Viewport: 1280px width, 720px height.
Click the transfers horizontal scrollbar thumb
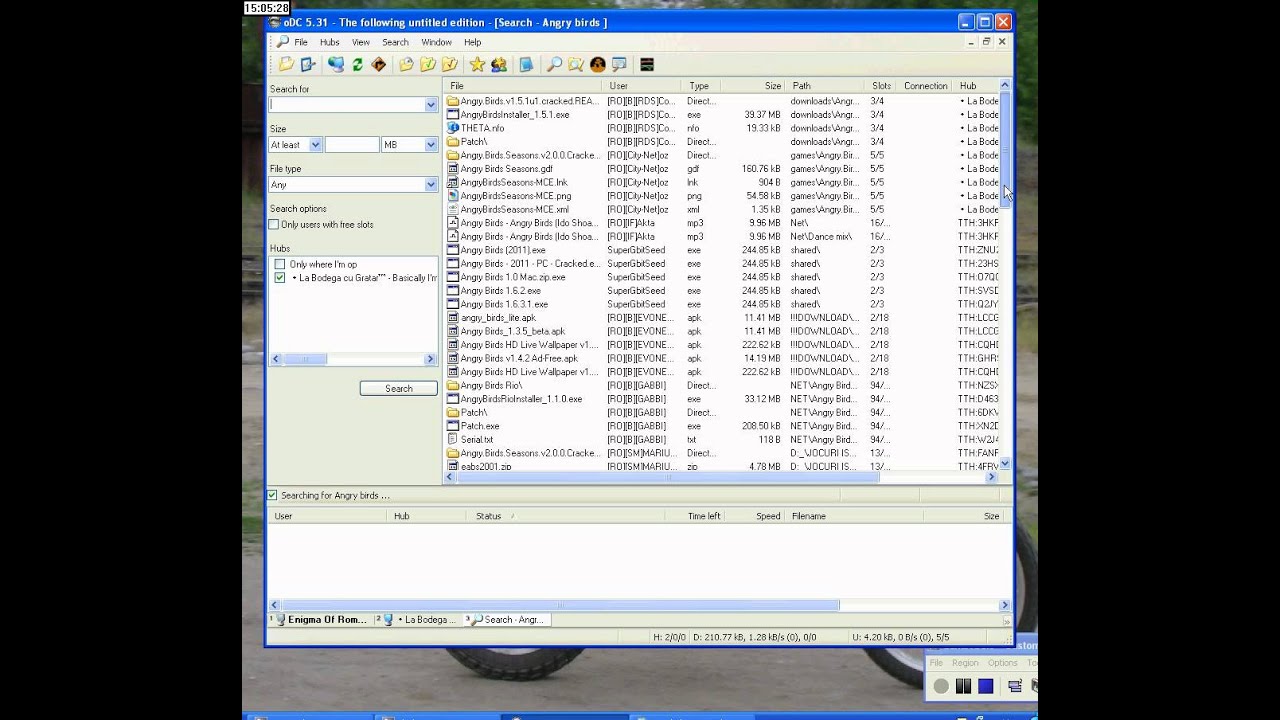[560, 605]
